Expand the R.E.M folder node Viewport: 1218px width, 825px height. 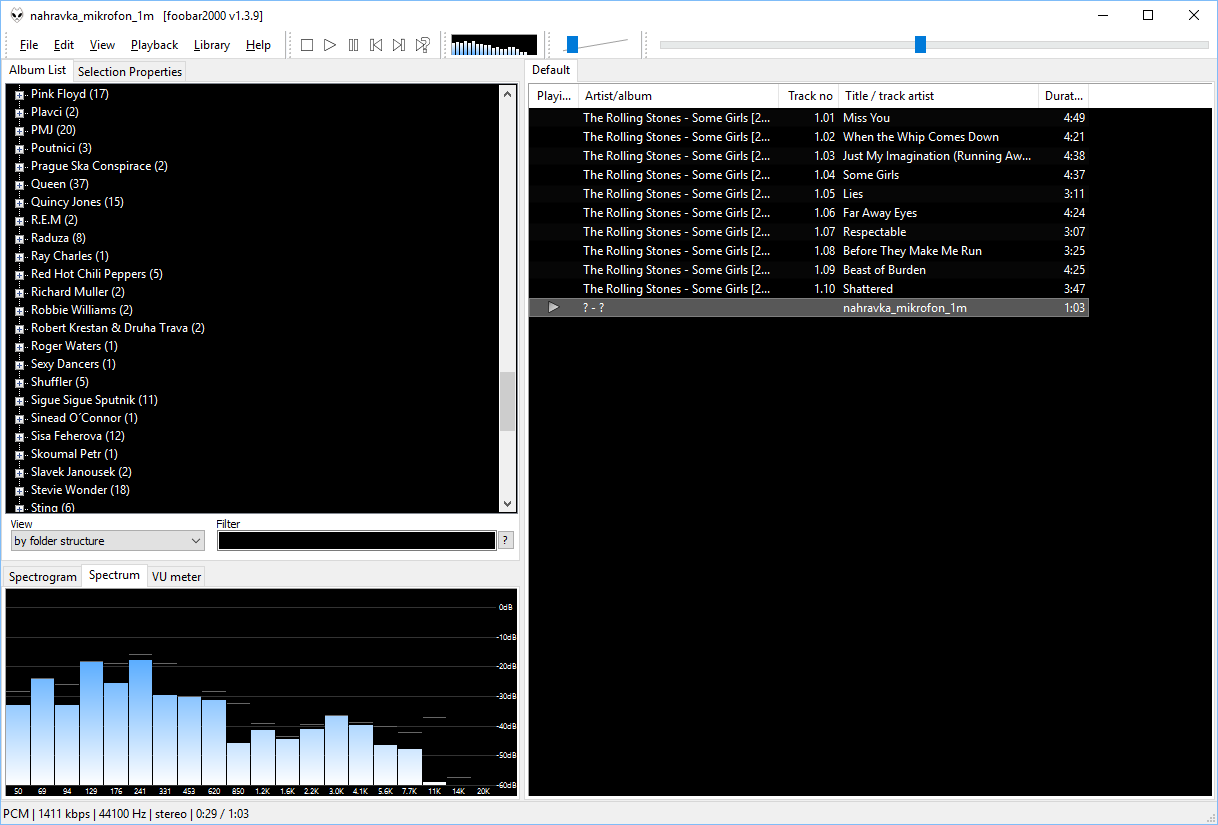[19, 221]
